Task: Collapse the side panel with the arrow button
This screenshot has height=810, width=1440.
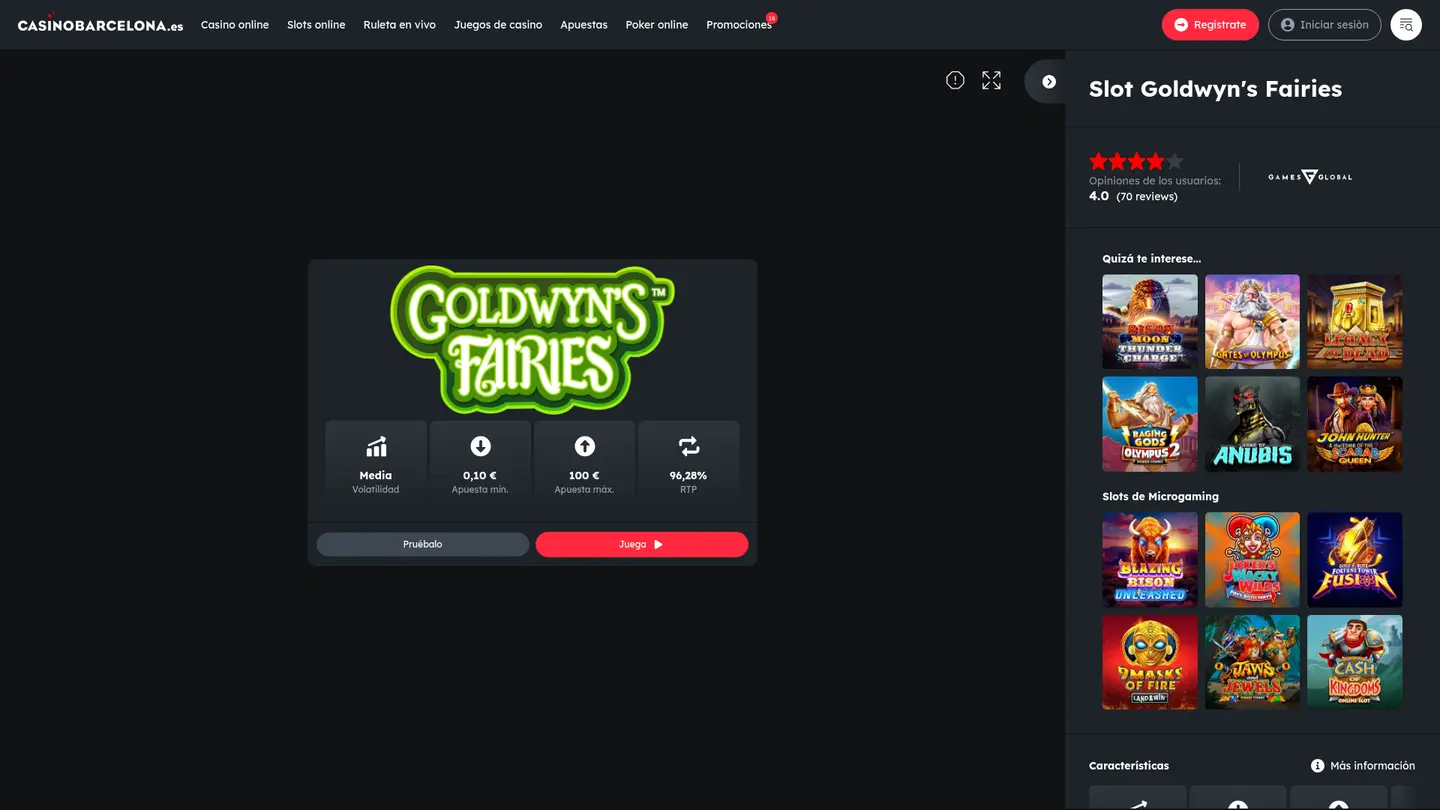Action: [1049, 82]
